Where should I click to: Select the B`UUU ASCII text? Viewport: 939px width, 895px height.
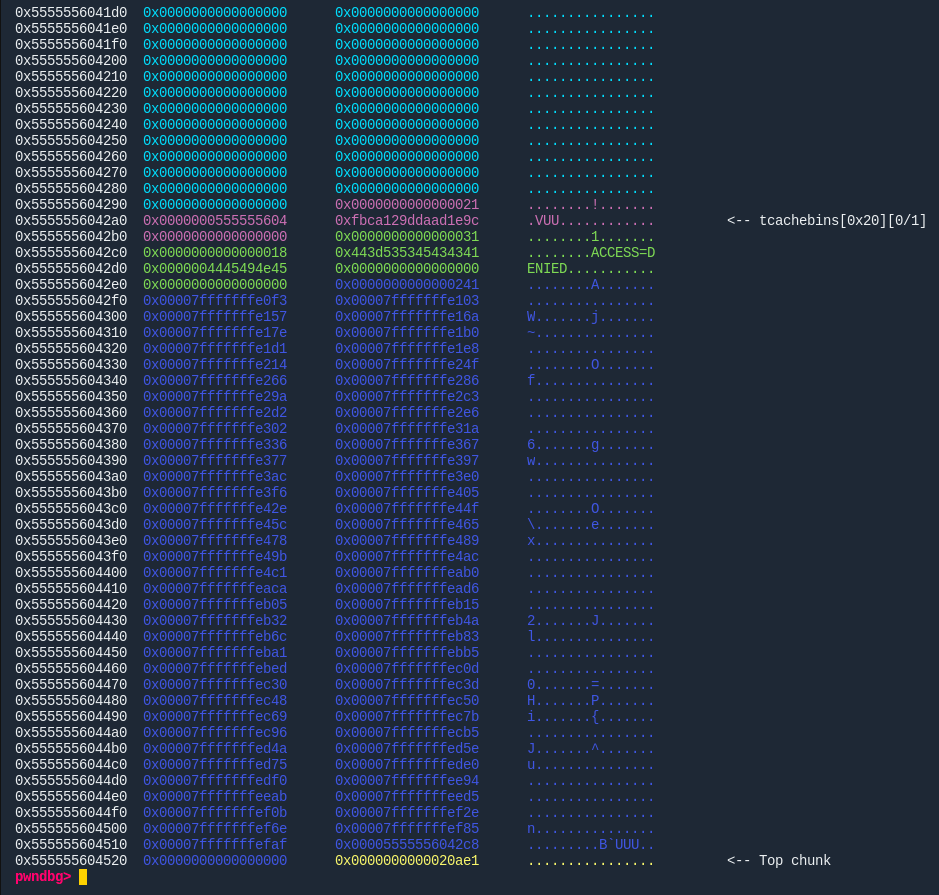(x=619, y=844)
